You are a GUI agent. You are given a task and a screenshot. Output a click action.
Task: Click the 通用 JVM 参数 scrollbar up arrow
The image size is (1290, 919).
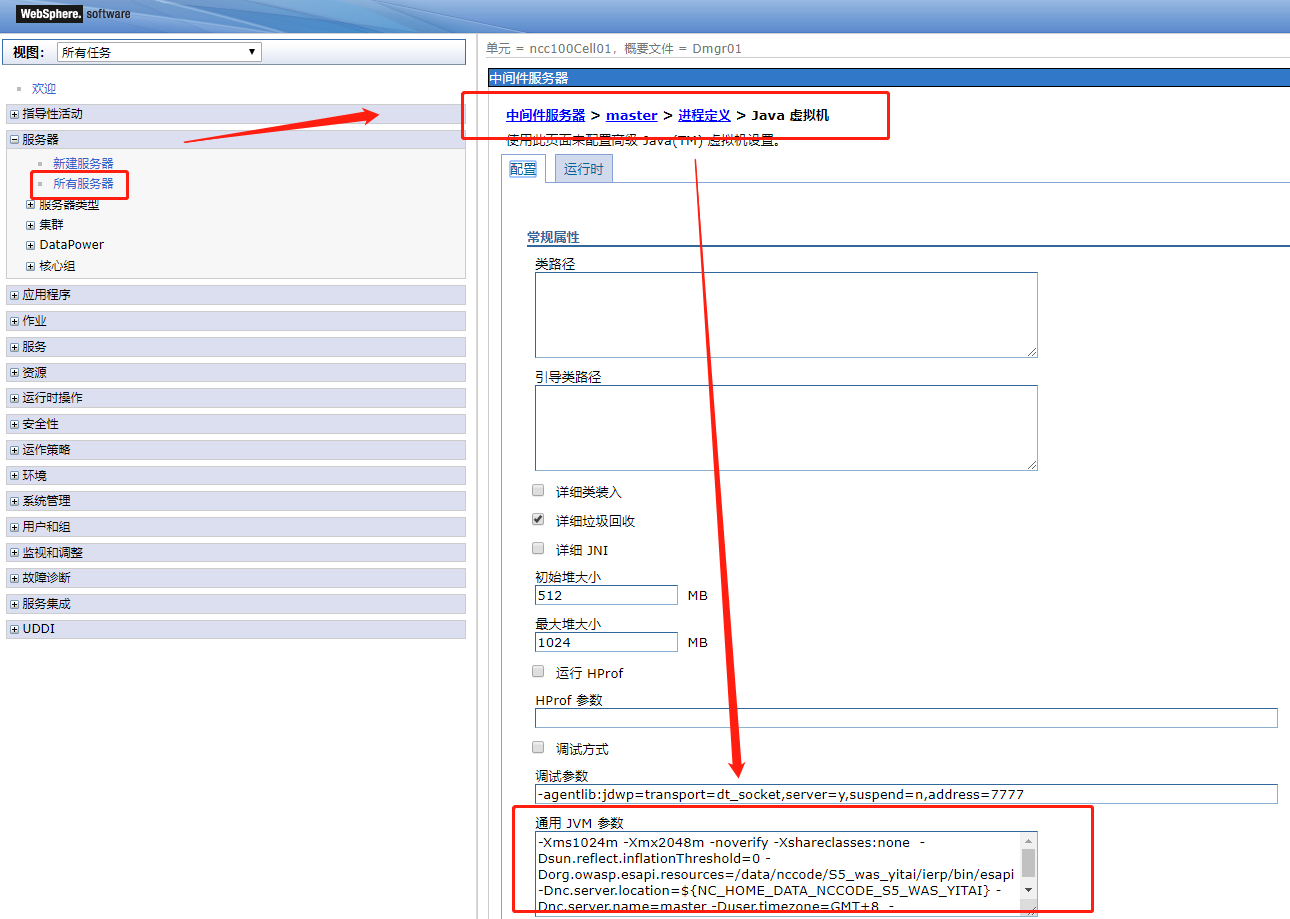click(1029, 840)
